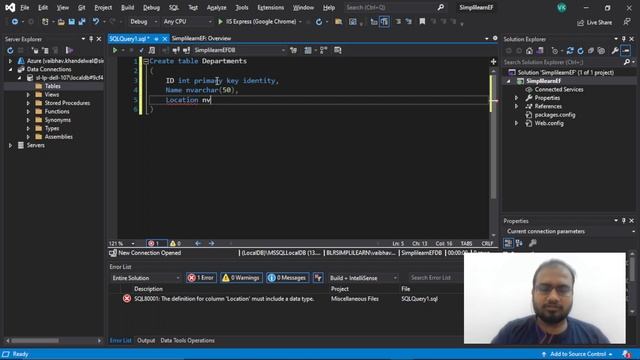Pin the Solution Explorer panel
The width and height of the screenshot is (640, 360).
(624, 39)
